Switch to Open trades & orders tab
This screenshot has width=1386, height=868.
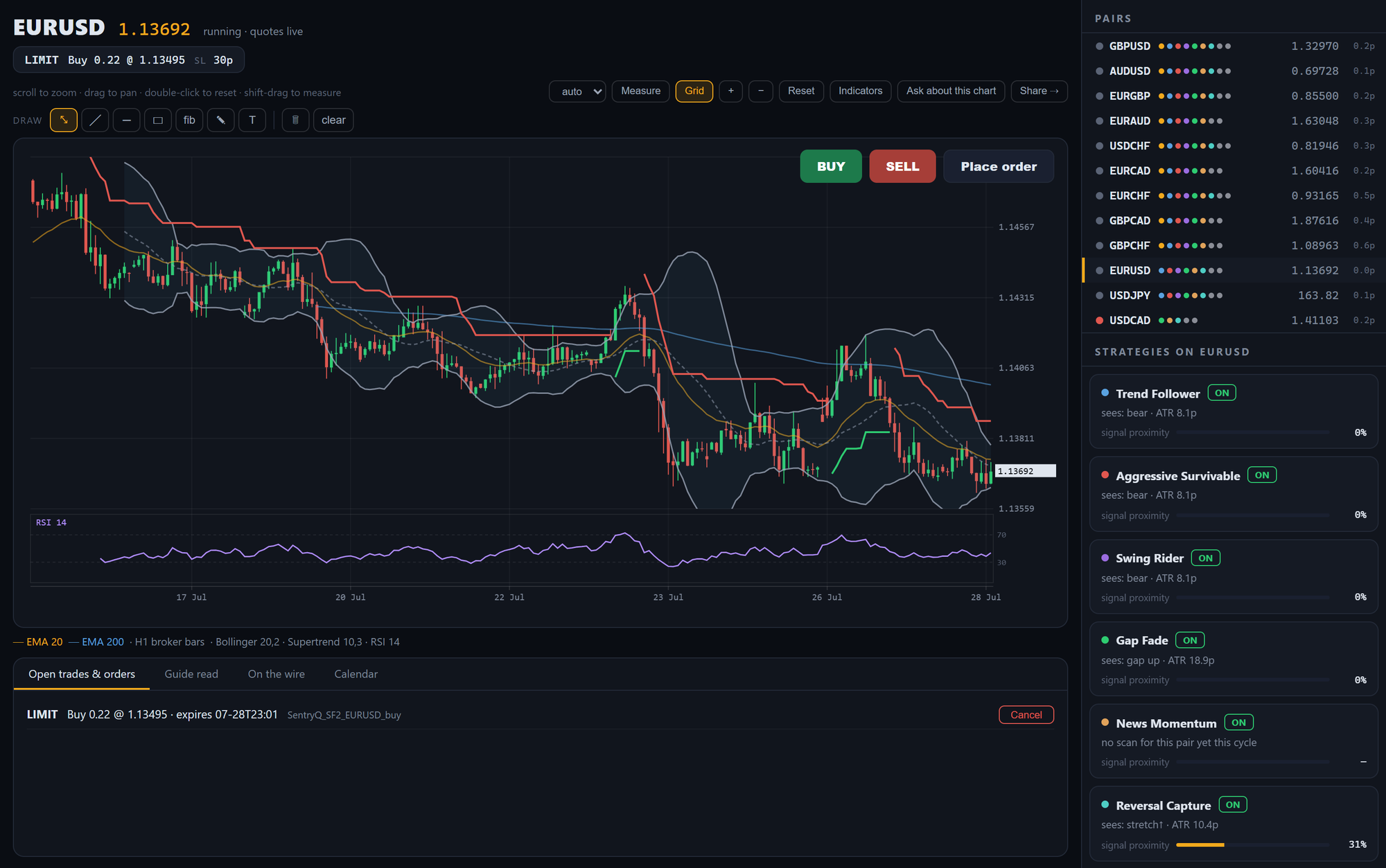point(82,674)
